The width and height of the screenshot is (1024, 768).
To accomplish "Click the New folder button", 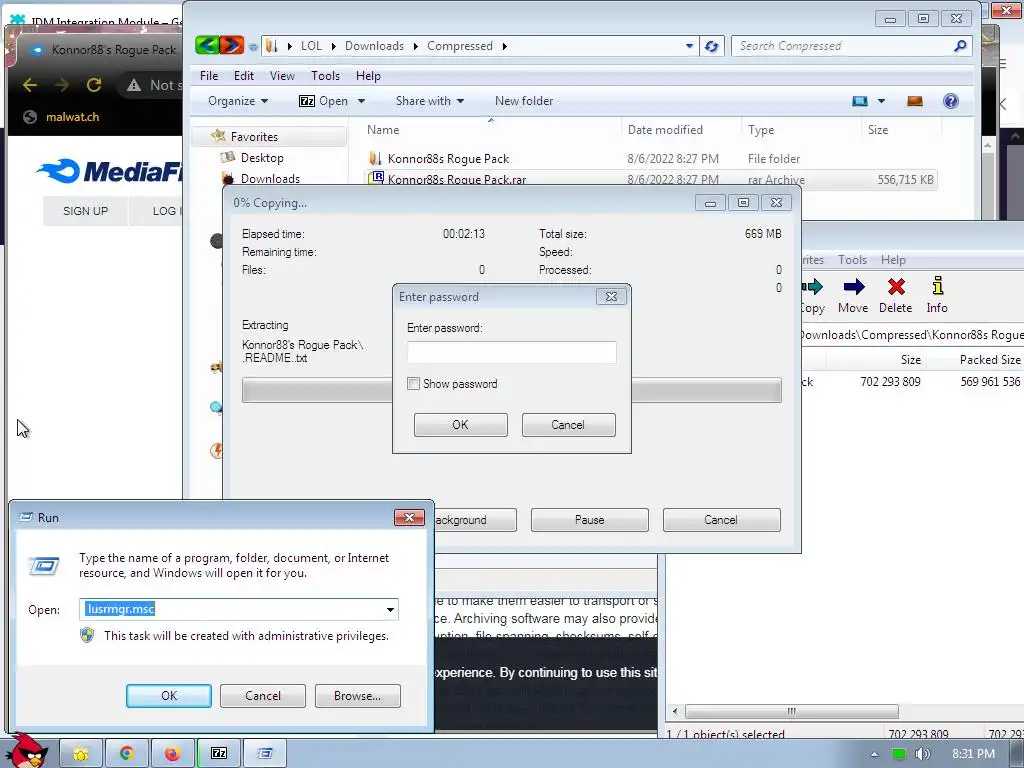I will pyautogui.click(x=524, y=101).
